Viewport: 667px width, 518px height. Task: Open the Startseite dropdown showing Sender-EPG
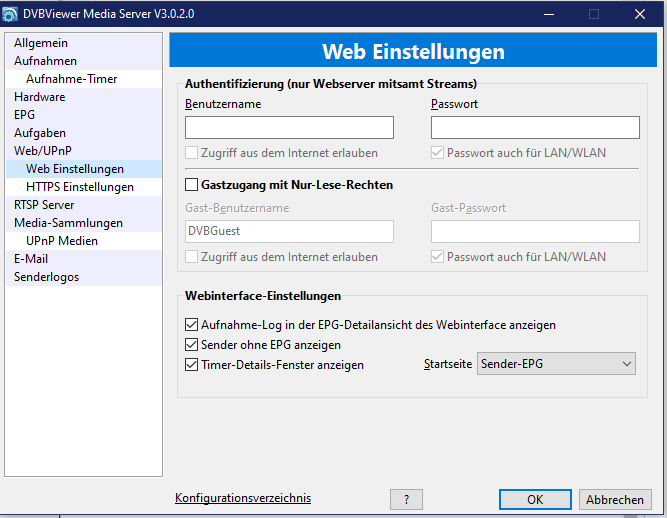pyautogui.click(x=556, y=364)
